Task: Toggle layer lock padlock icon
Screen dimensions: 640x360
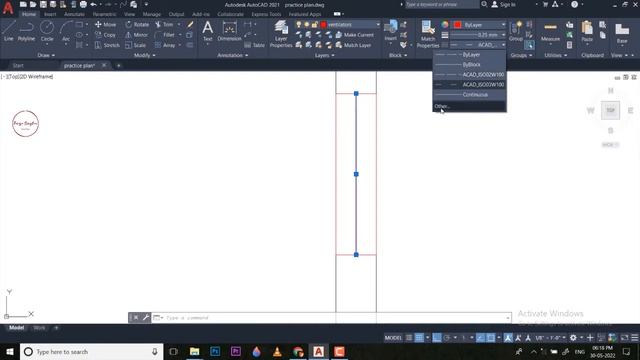Action: (315, 24)
